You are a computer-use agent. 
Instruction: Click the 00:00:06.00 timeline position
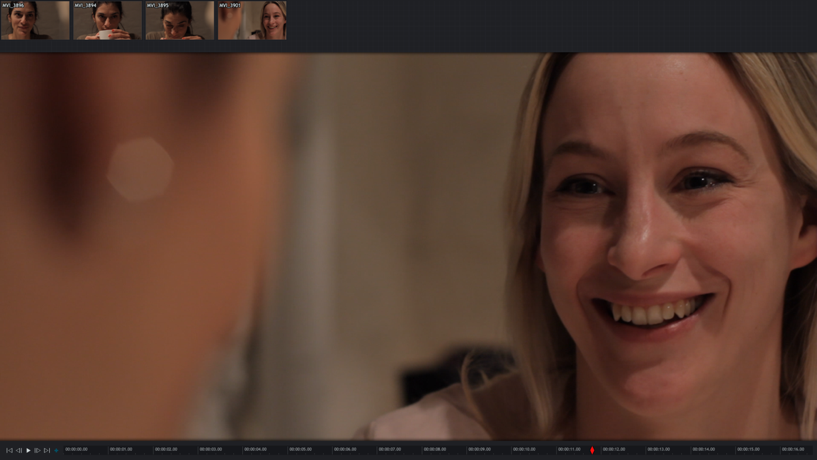point(345,450)
